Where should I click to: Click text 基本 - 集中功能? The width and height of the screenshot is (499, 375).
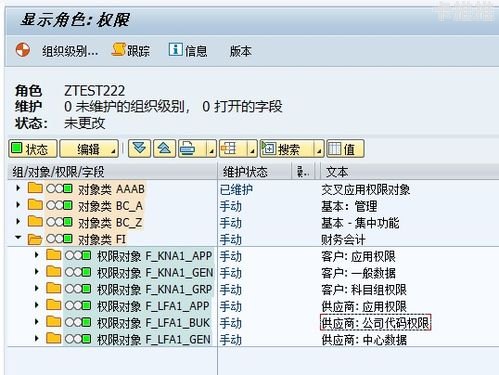[360, 223]
